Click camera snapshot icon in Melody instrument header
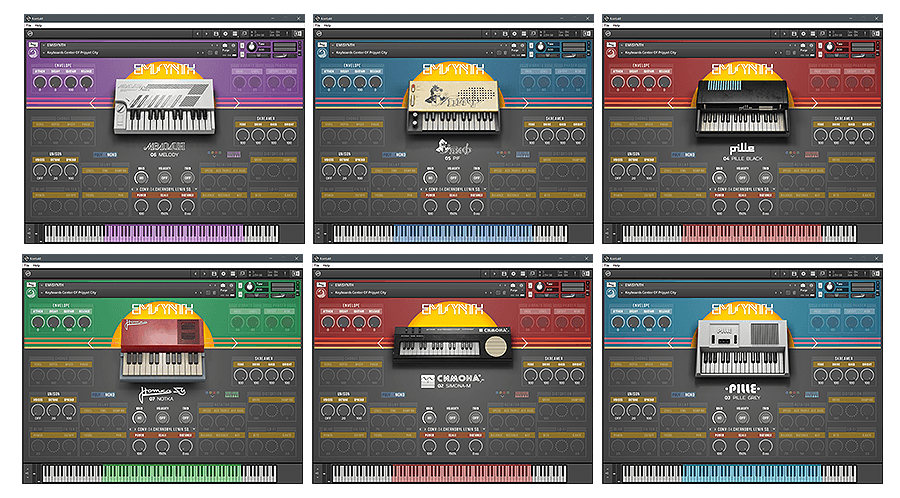 pyautogui.click(x=225, y=45)
